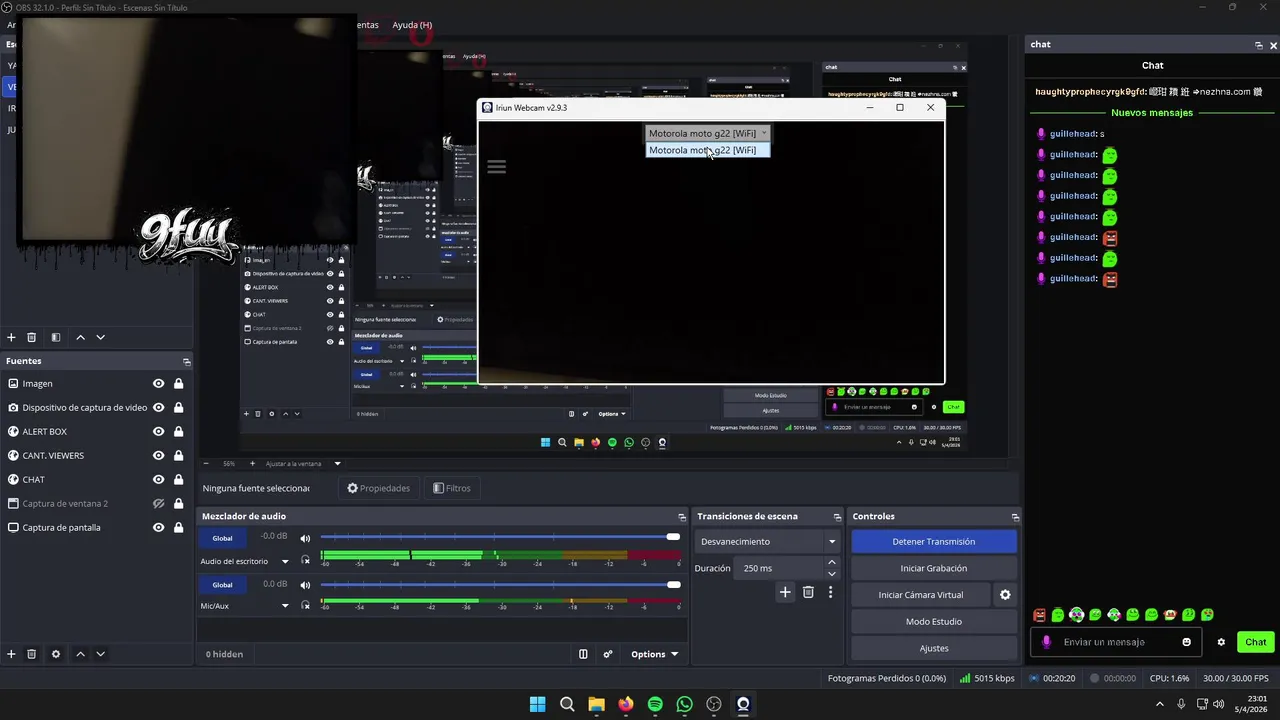This screenshot has height=720, width=1280.
Task: Open Iriun camera selection combo box
Action: 707,133
